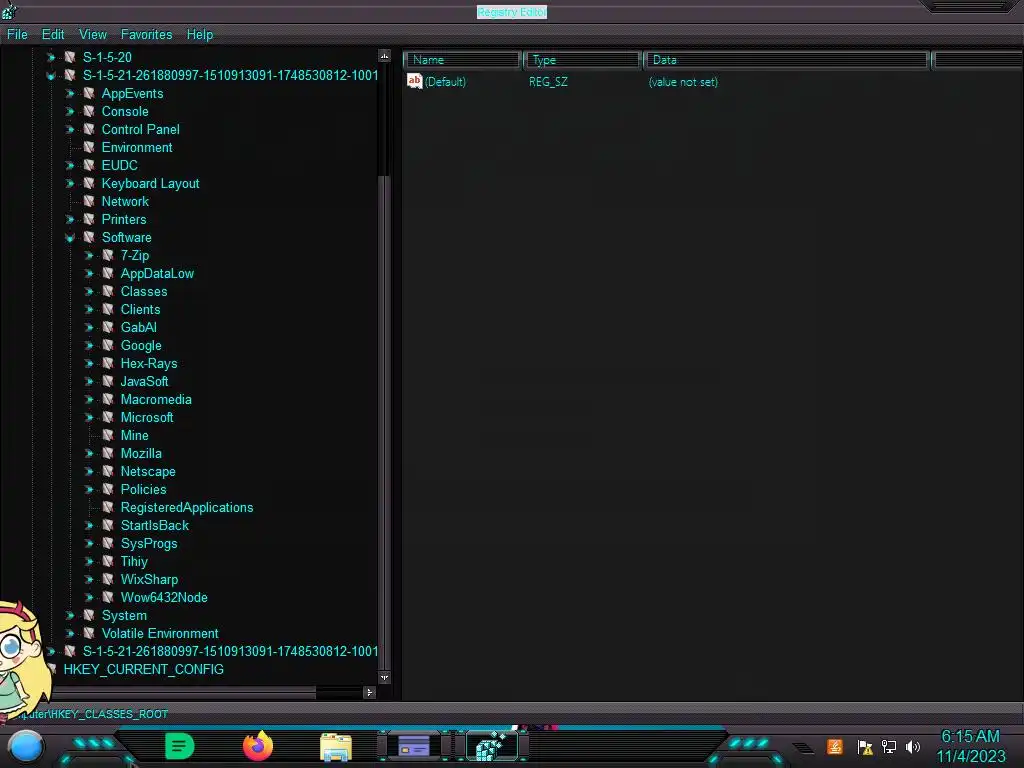Screen dimensions: 1024x768
Task: Click the Mozilla folder icon
Action: (x=108, y=453)
